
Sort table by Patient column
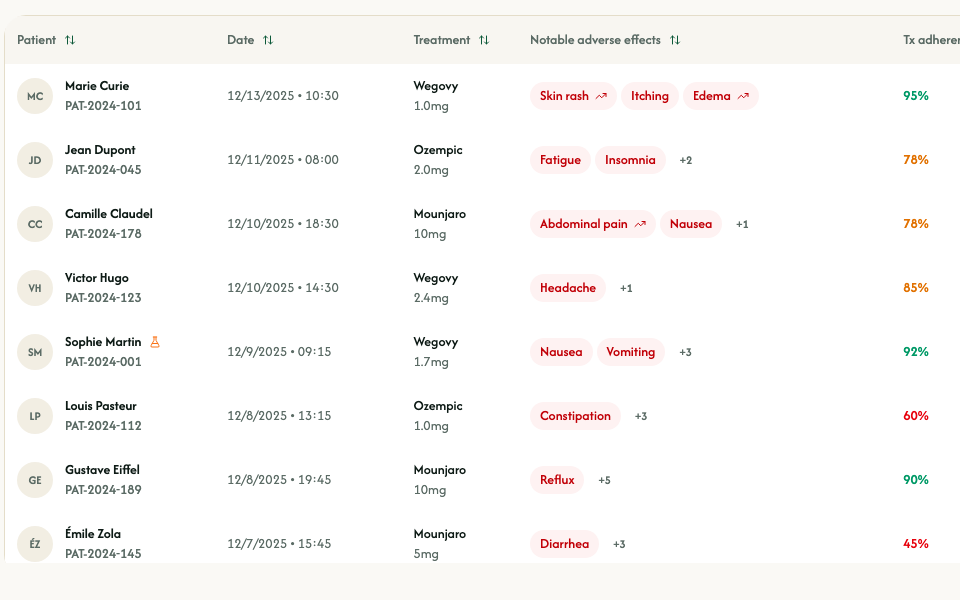pyautogui.click(x=70, y=40)
